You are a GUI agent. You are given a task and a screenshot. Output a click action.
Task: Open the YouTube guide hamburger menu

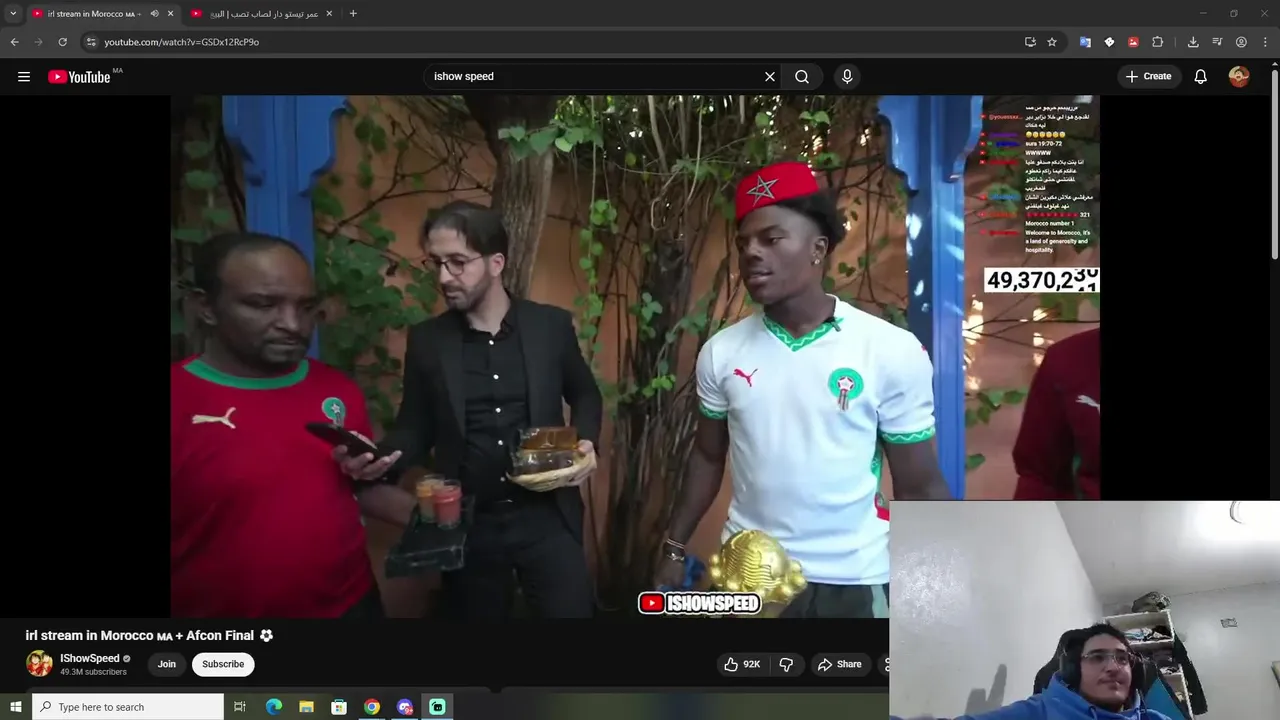[24, 76]
